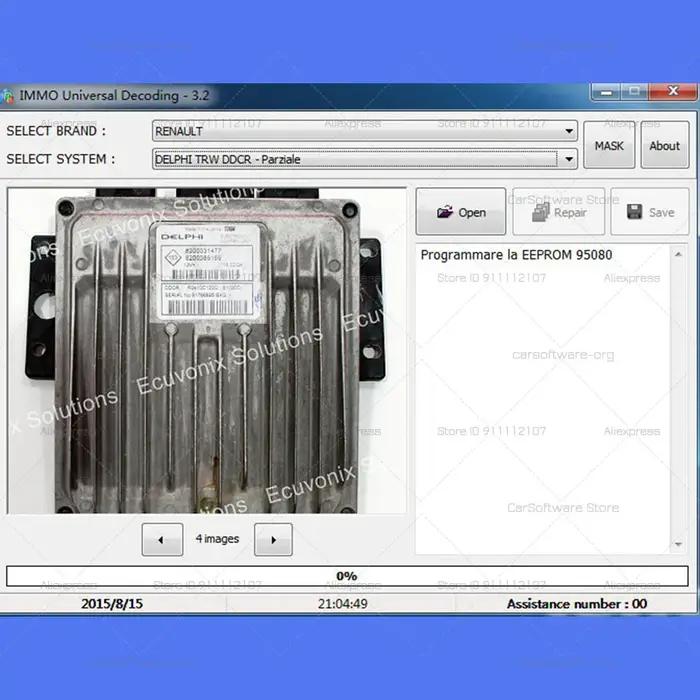Click the Repair button

click(559, 212)
